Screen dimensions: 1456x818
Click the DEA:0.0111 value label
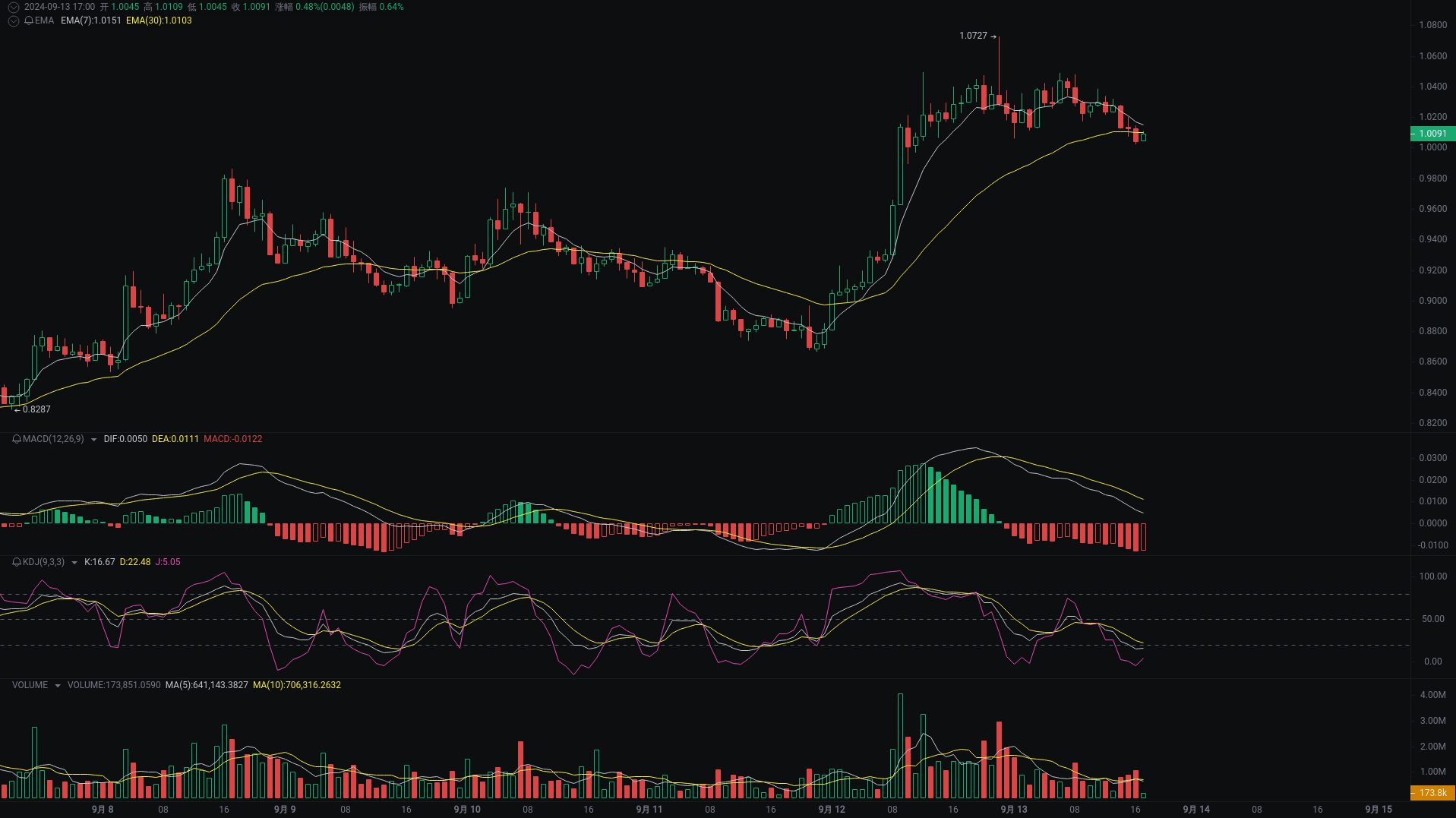coord(175,439)
